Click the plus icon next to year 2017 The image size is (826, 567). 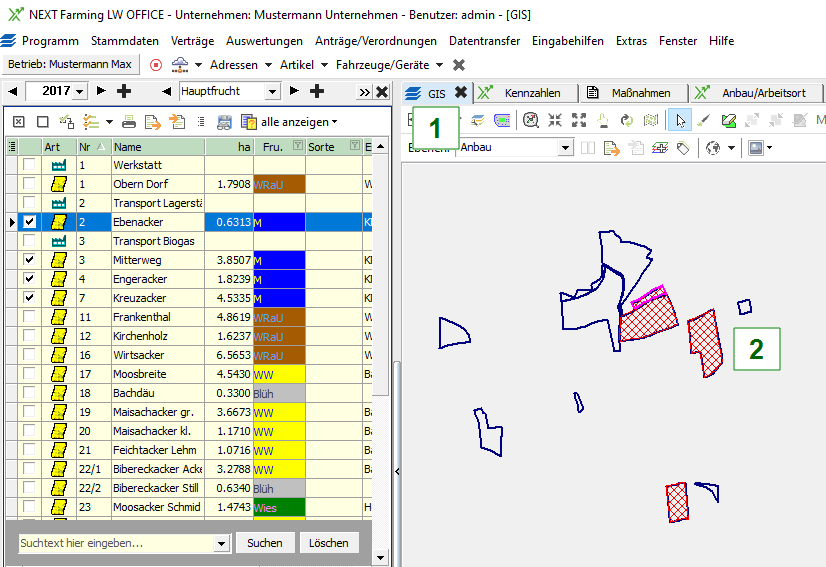point(124,91)
